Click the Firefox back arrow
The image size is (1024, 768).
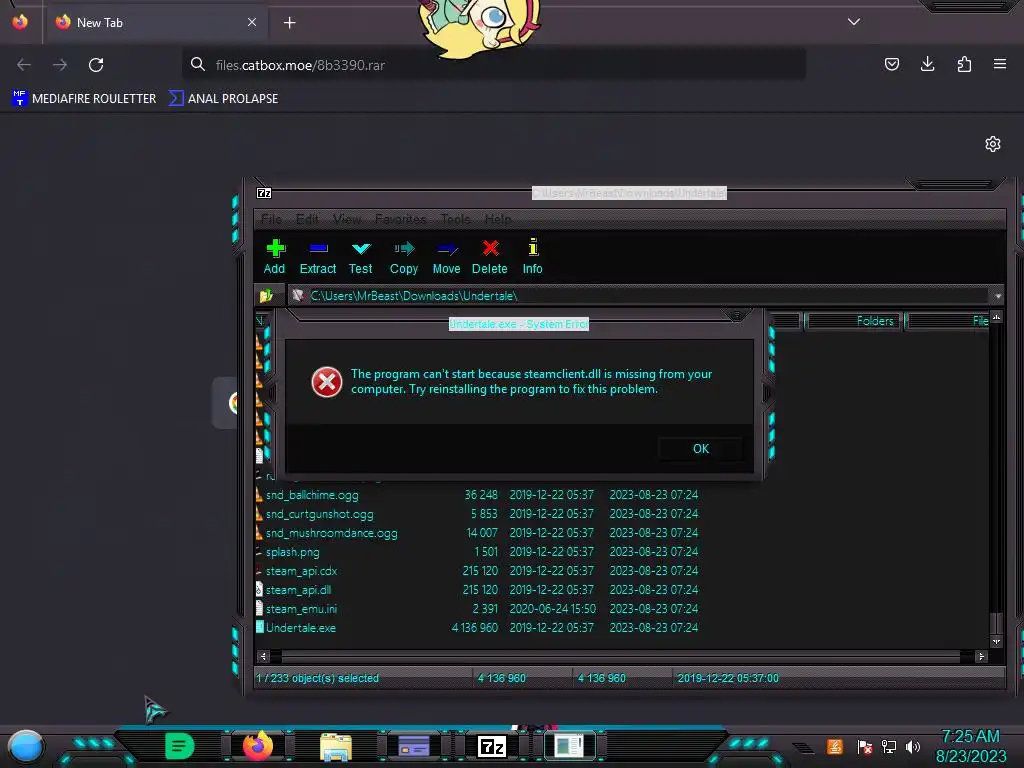coord(24,65)
